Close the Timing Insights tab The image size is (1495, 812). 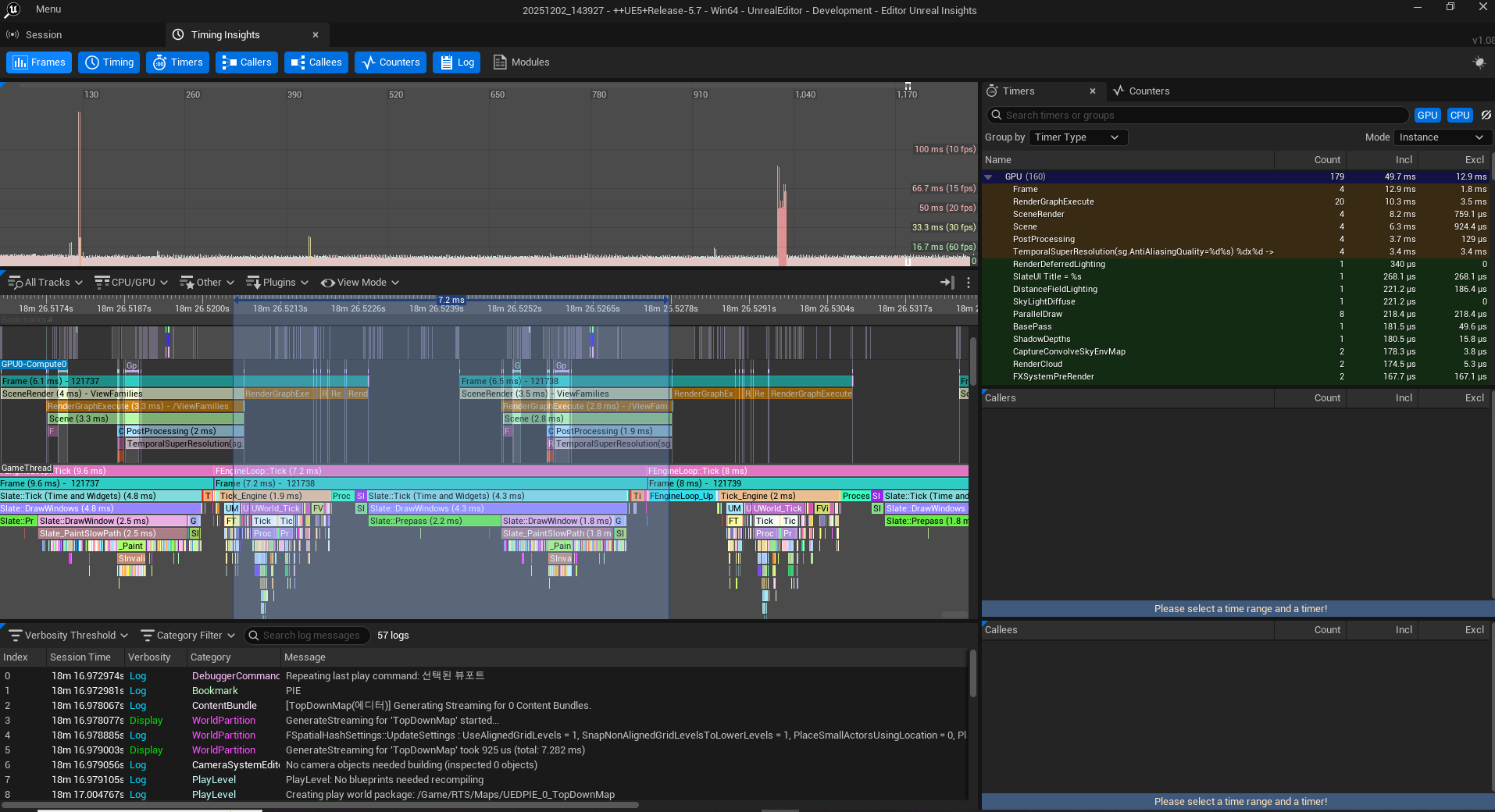coord(316,35)
